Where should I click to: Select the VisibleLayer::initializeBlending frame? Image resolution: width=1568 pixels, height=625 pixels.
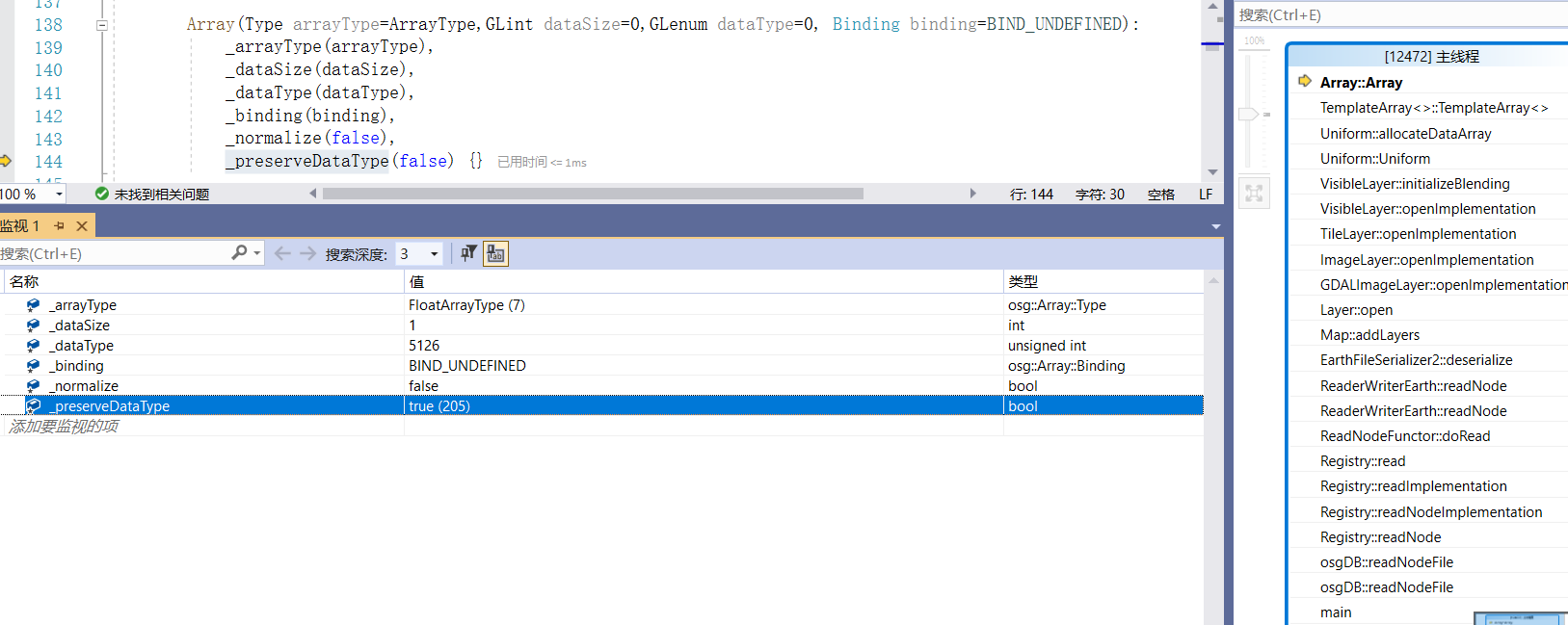point(1415,184)
